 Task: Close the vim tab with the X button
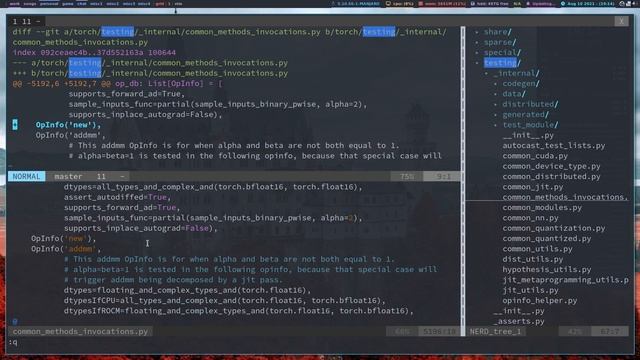621,21
